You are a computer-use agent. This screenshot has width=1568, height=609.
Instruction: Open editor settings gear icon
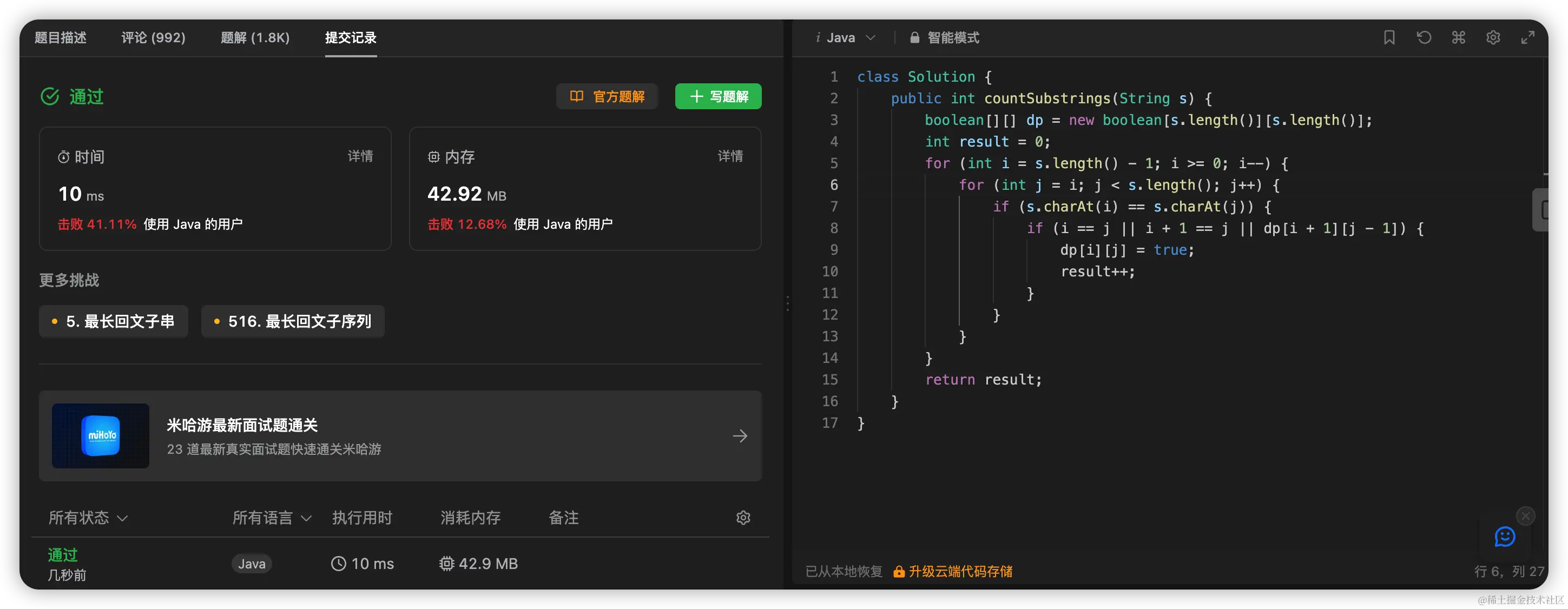click(1493, 38)
